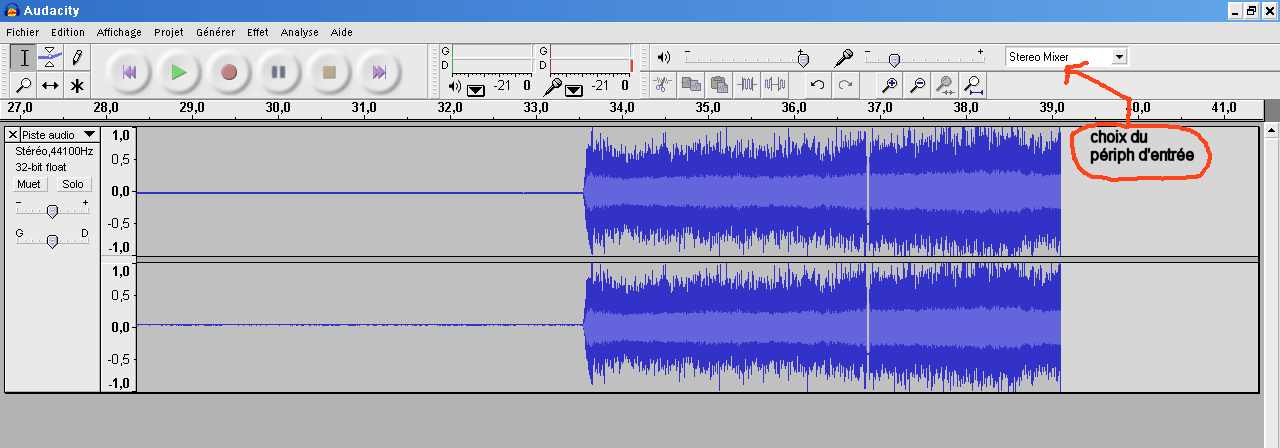
Task: Select the Multi-tool asterisk mode
Action: [x=76, y=85]
